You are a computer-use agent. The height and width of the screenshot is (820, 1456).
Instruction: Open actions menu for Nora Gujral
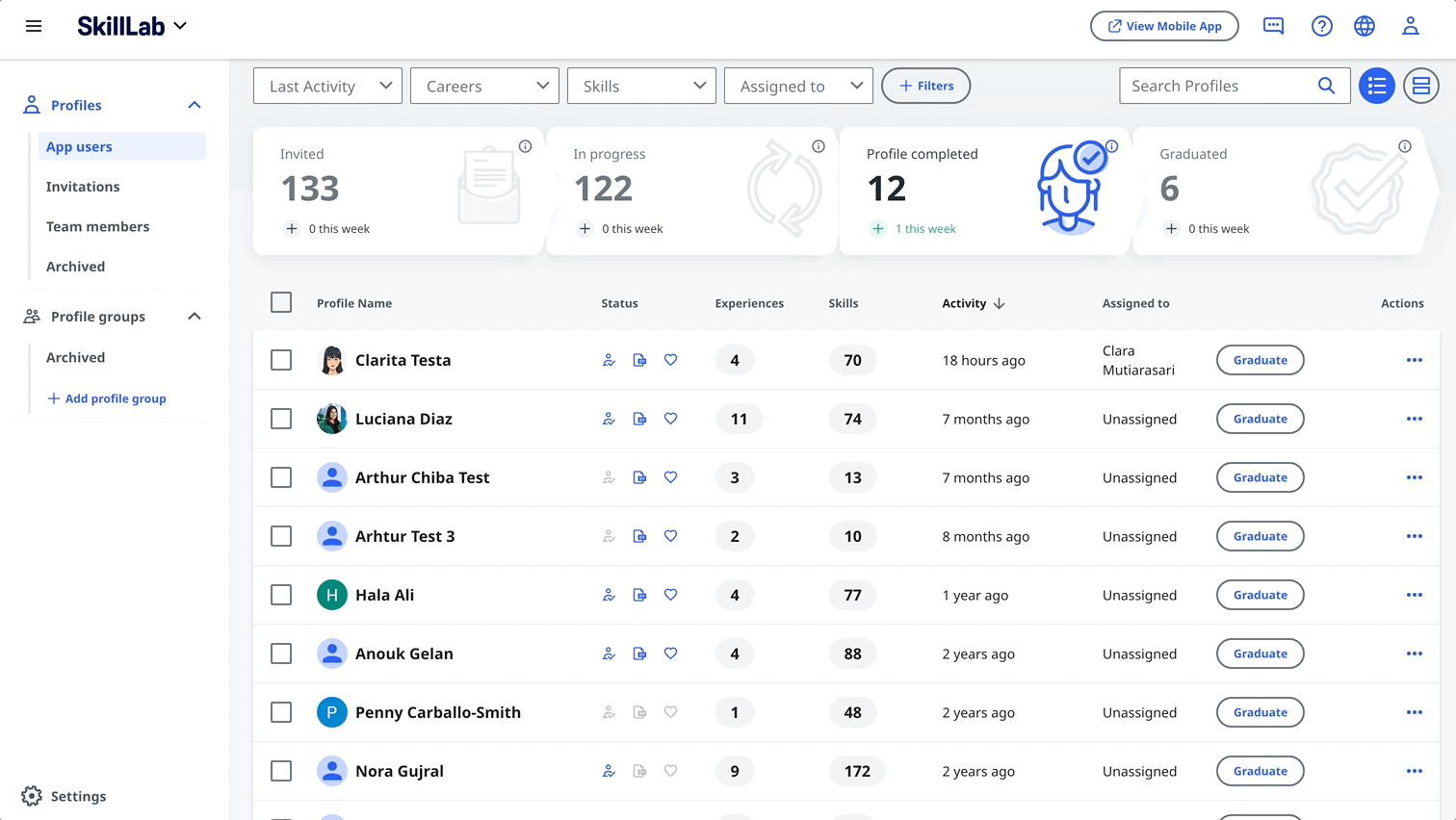click(1414, 771)
